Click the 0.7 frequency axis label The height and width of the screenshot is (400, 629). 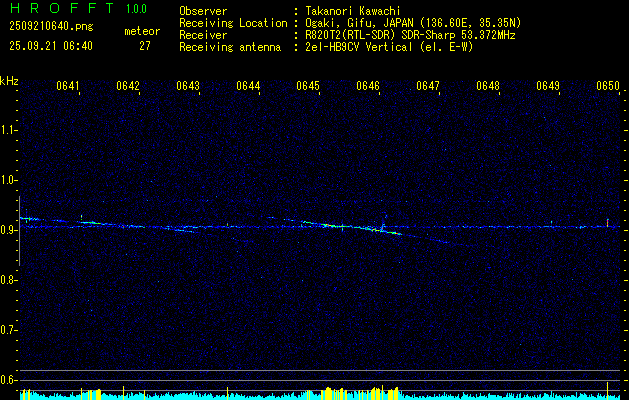point(8,330)
